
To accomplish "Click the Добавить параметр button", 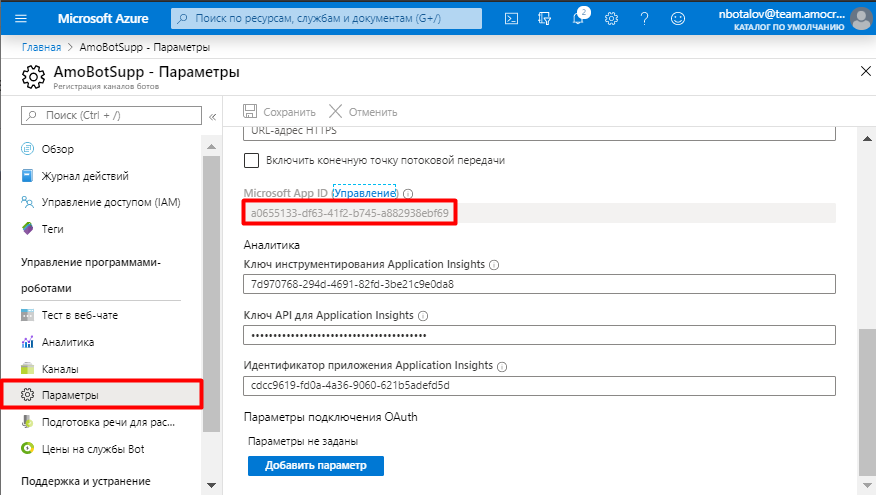I will [x=316, y=465].
